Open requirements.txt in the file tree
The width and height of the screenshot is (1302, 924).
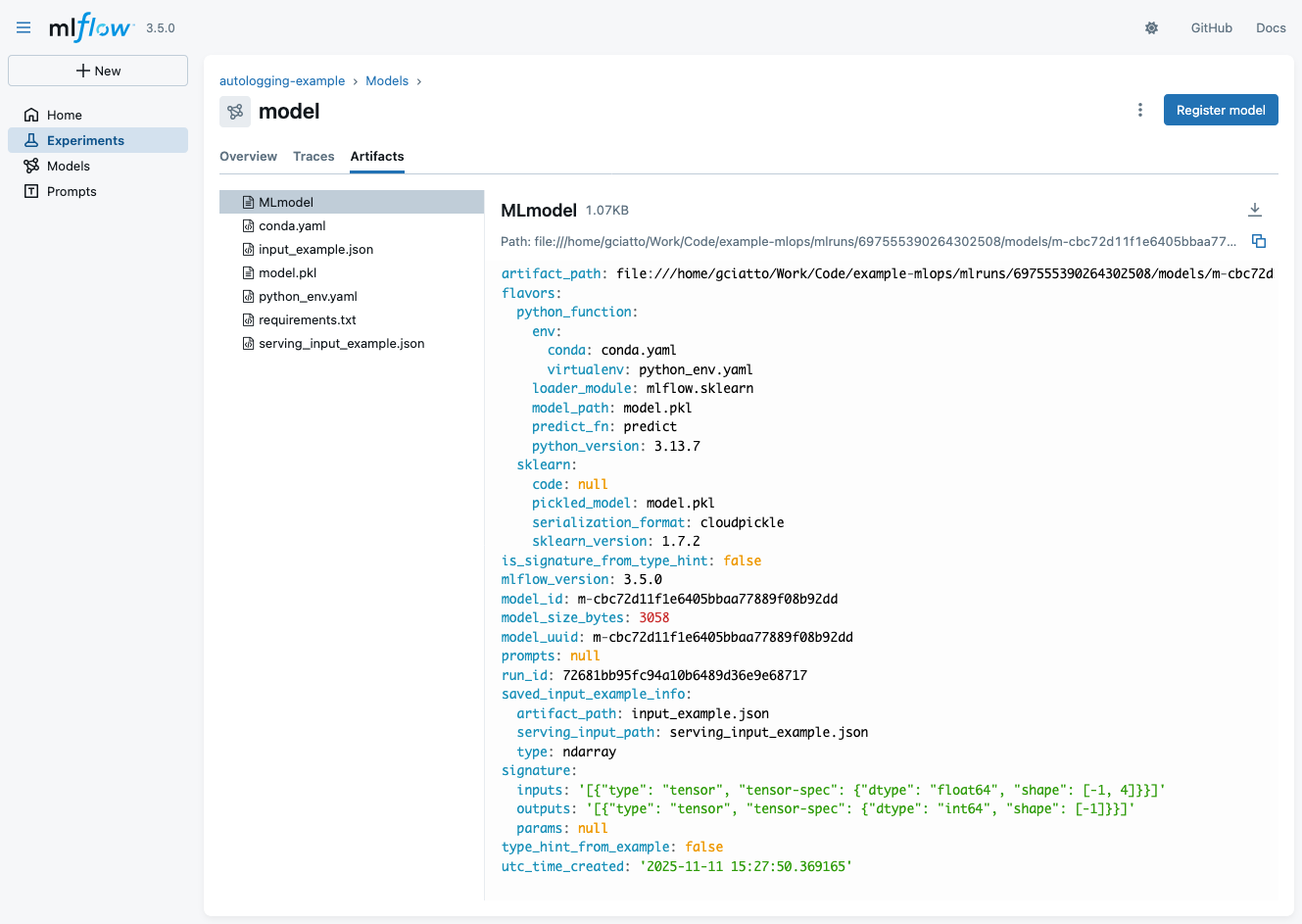307,319
